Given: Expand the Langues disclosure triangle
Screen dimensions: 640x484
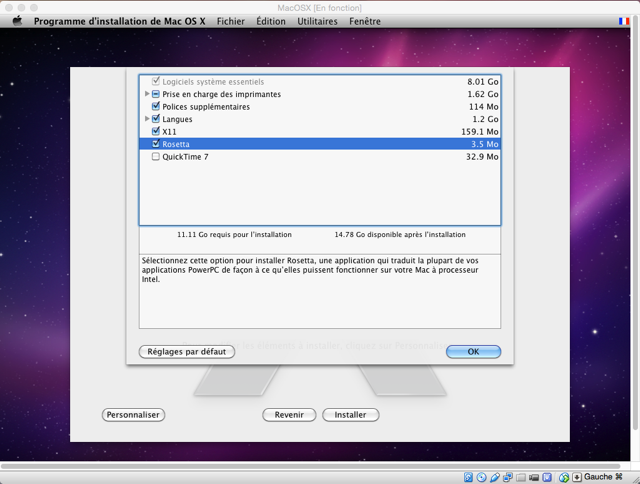Looking at the screenshot, I should tap(147, 119).
